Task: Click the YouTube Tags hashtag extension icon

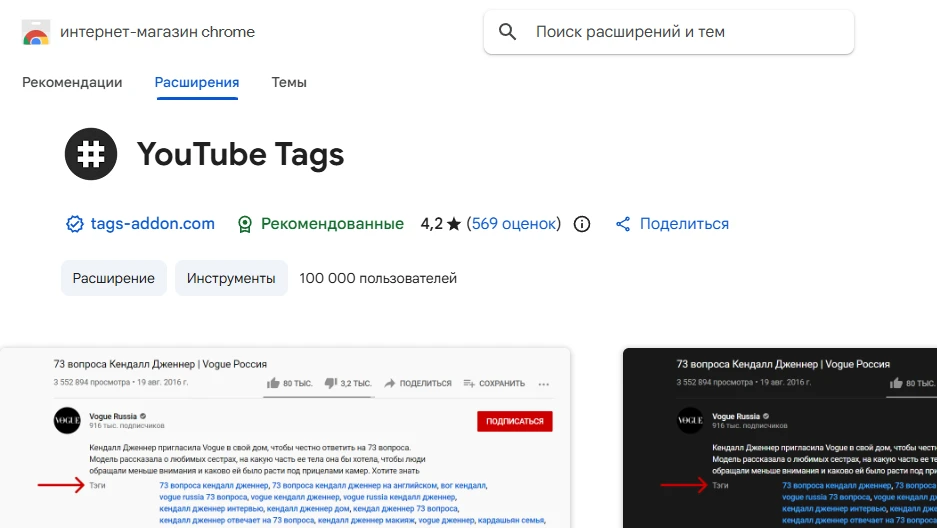Action: (x=91, y=154)
